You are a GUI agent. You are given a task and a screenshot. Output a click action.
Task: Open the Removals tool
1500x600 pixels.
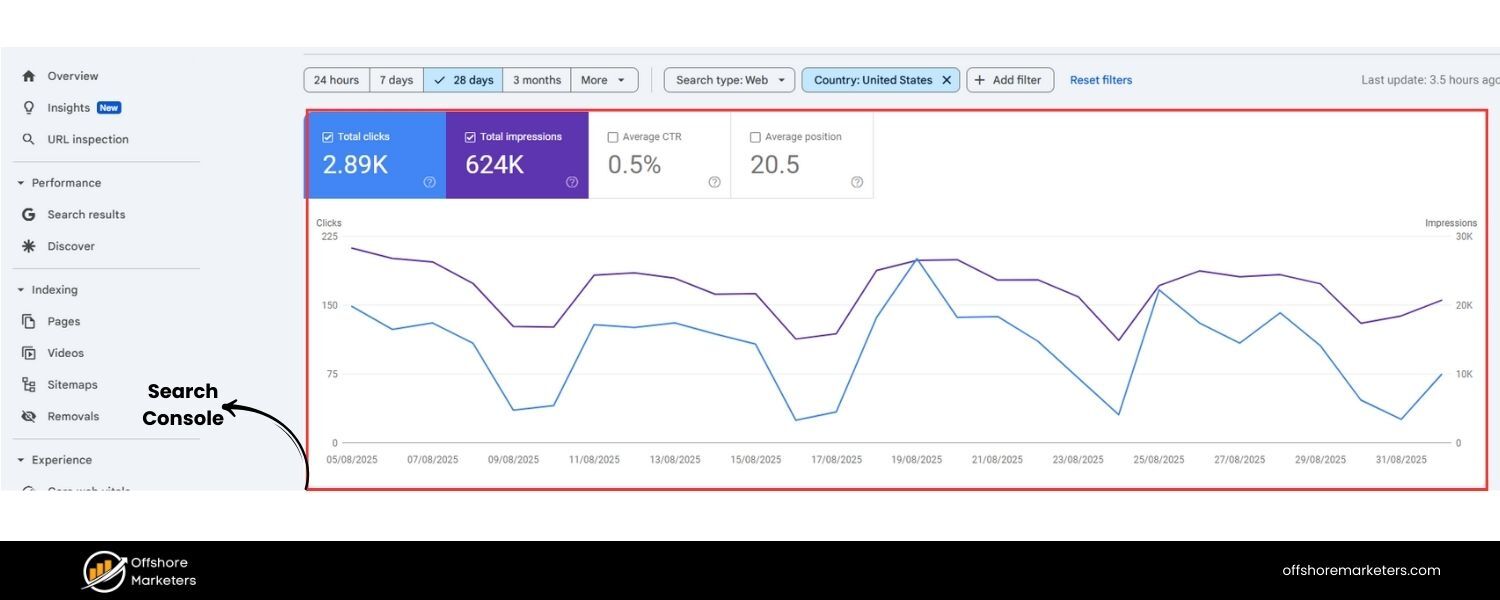click(73, 416)
